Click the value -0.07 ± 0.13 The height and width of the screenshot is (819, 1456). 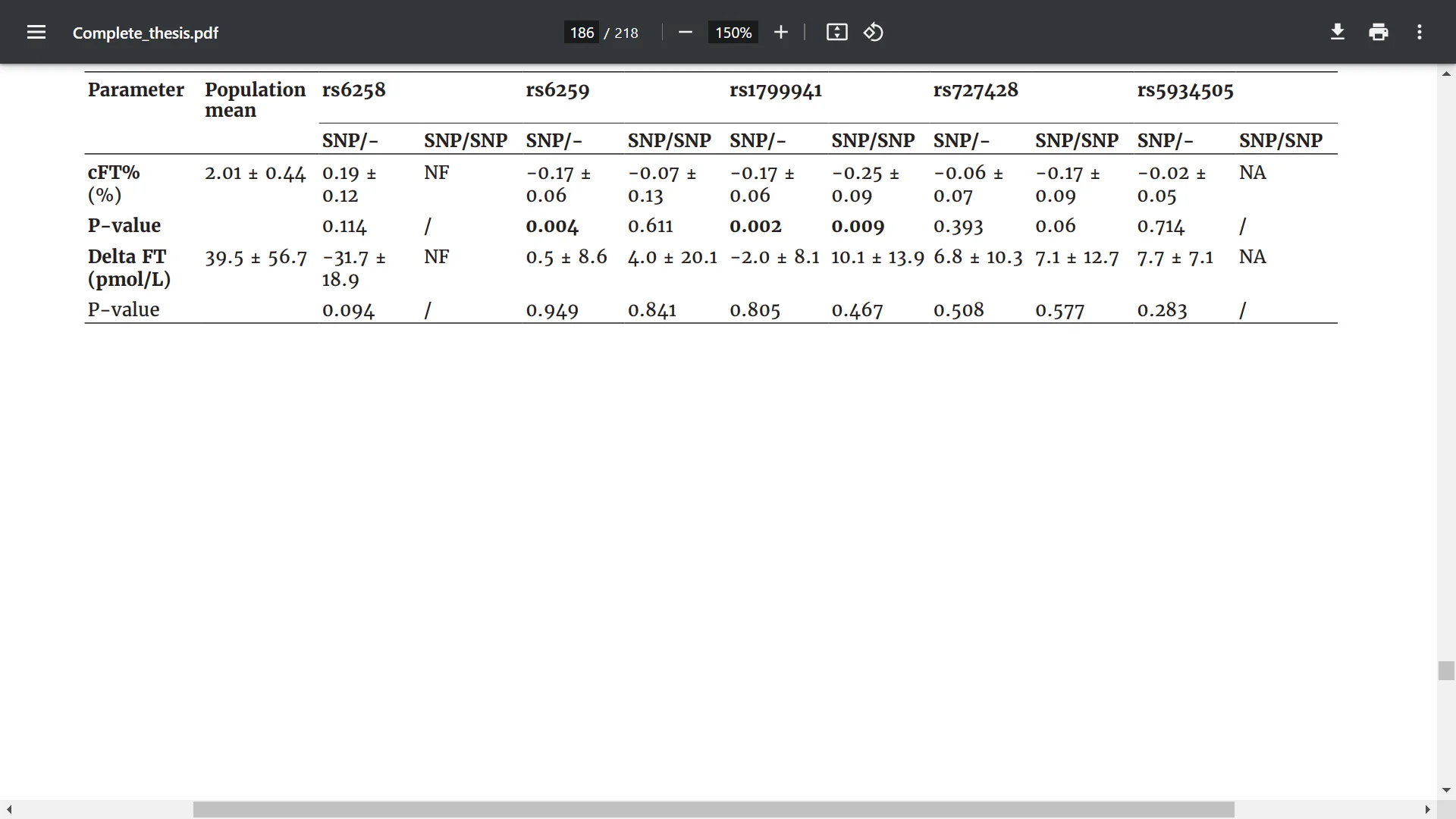point(661,184)
